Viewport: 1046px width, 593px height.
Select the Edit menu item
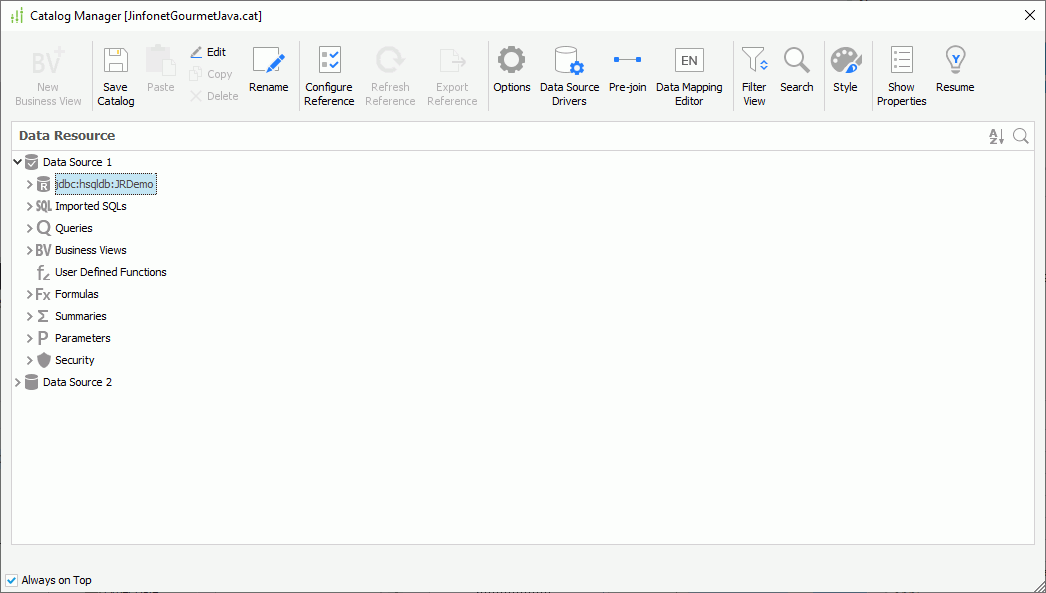coord(209,52)
